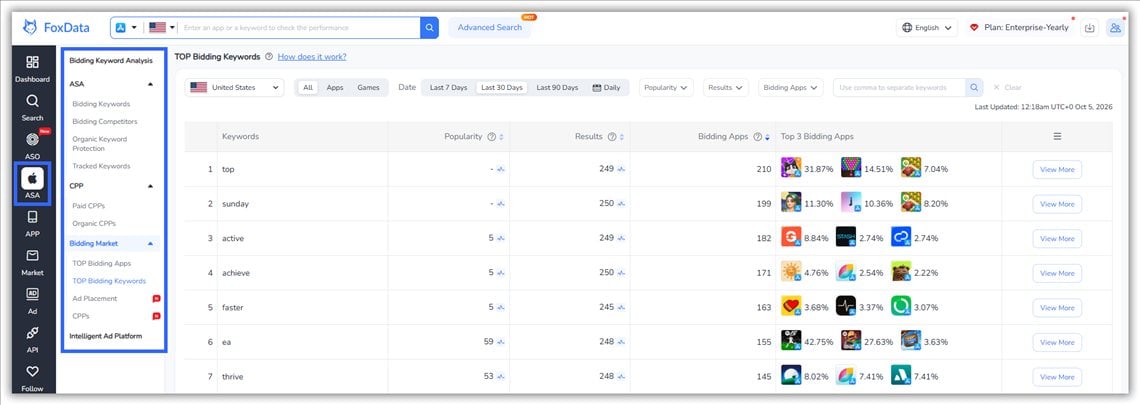The width and height of the screenshot is (1140, 405).
Task: Select the Apps category tab
Action: 334,87
